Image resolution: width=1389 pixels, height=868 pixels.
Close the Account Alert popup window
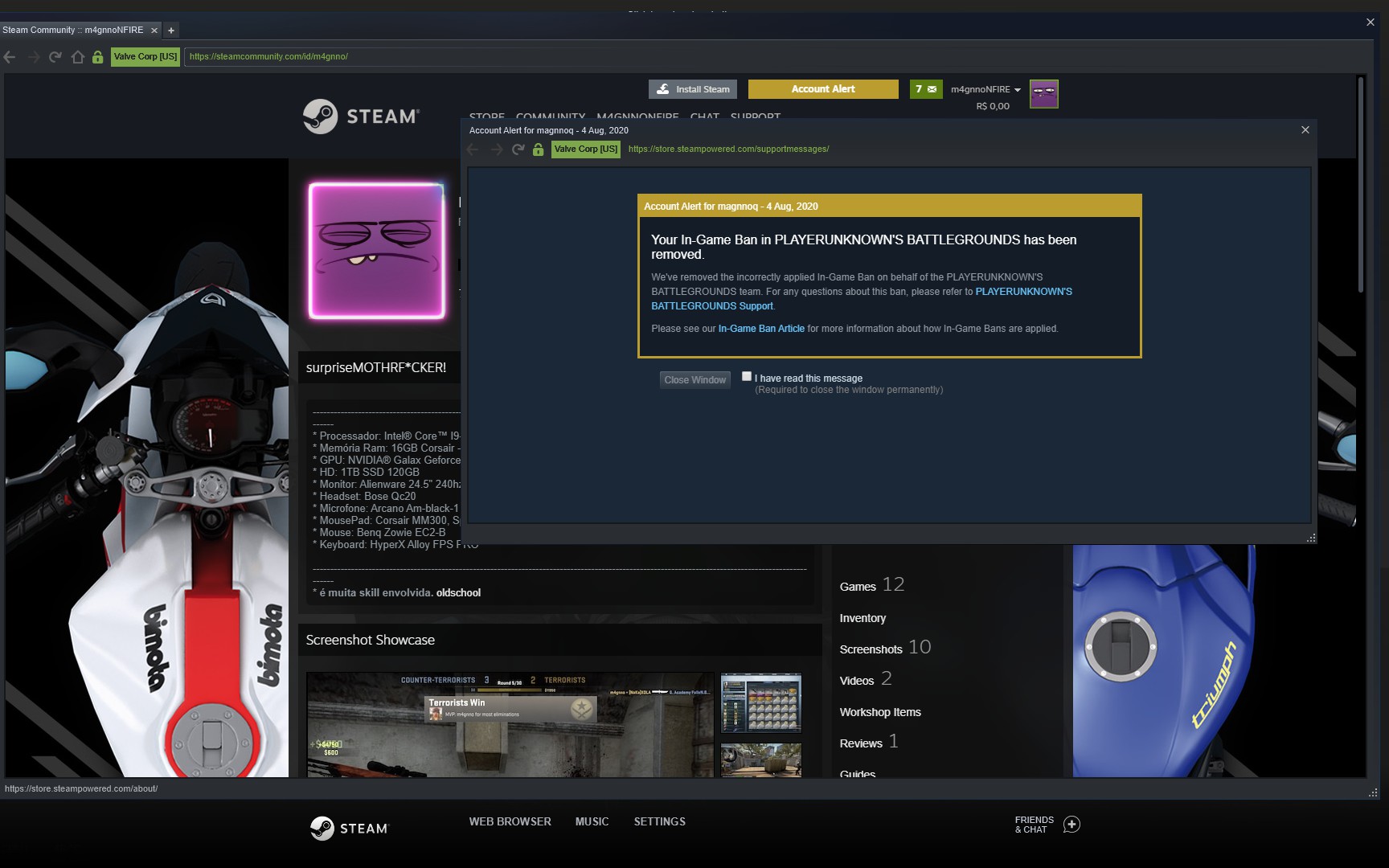click(1305, 130)
